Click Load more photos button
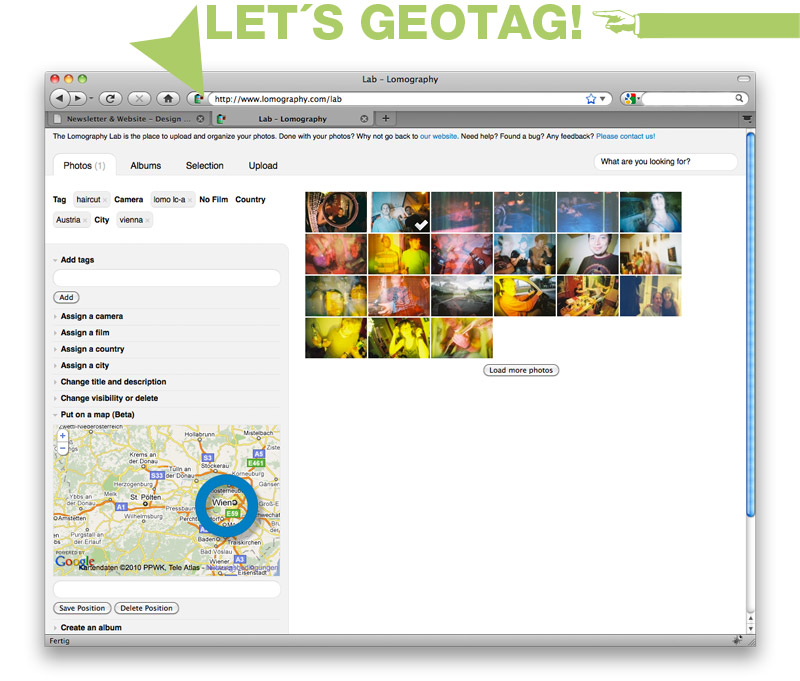The height and width of the screenshot is (681, 800). point(521,370)
